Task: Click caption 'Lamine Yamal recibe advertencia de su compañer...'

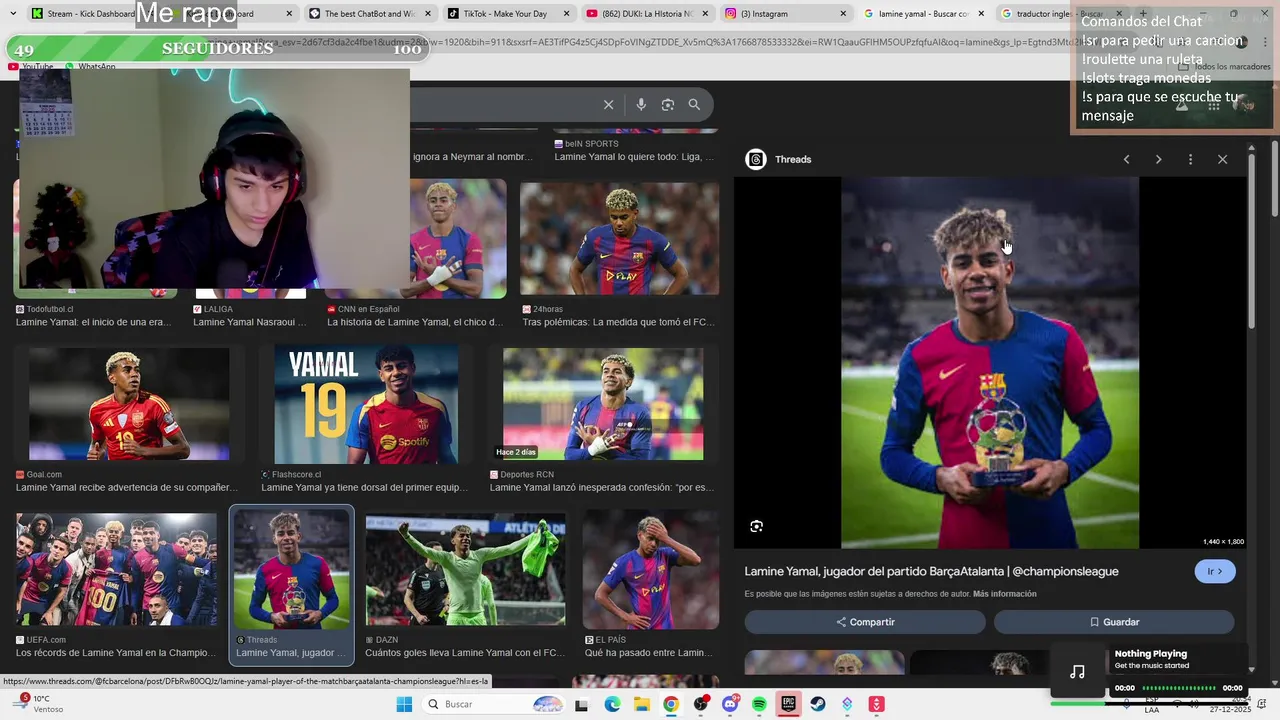Action: pos(127,488)
